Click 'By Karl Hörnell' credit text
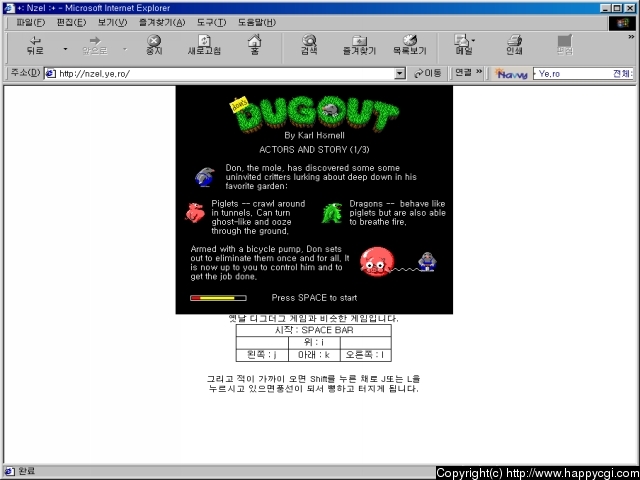This screenshot has width=640, height=480. coord(314,136)
